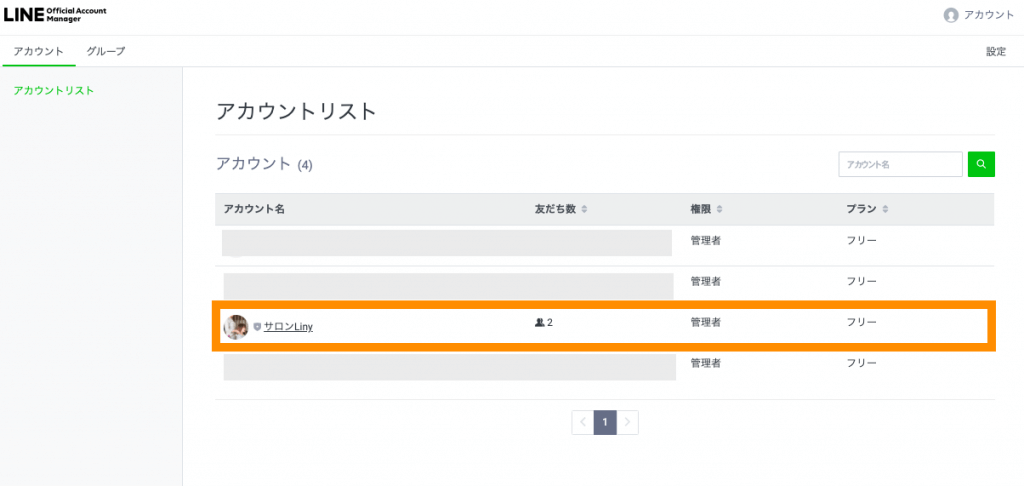Screen dimensions: 1024x486
Task: Open the サロンLiny account link
Action: tap(288, 327)
